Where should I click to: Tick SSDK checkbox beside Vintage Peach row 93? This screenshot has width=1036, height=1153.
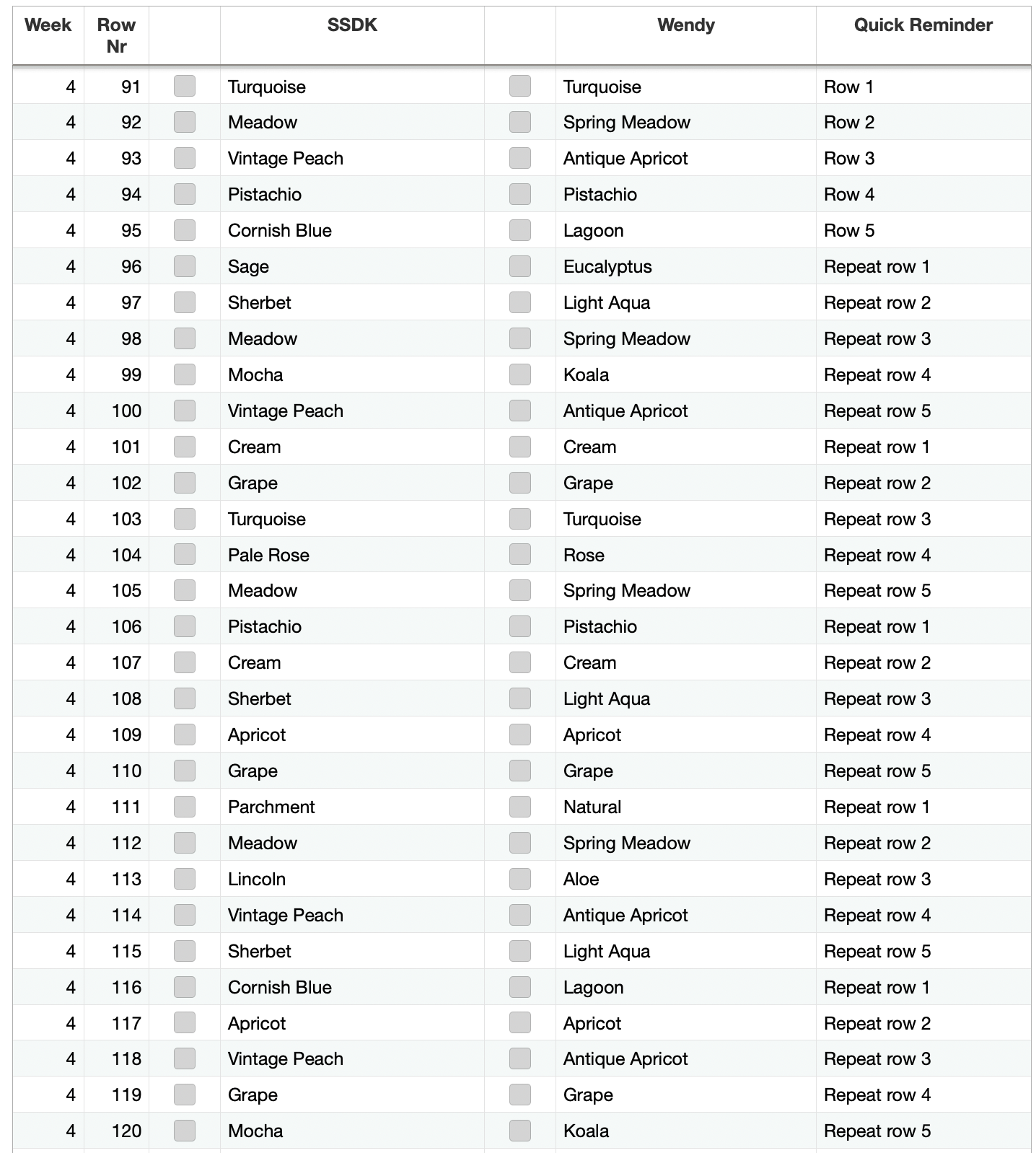185,158
